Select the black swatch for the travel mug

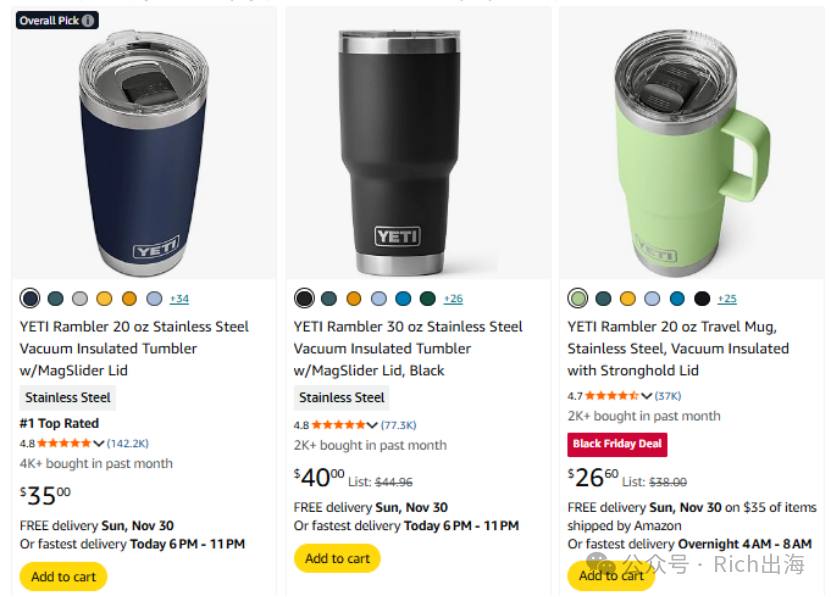[702, 298]
